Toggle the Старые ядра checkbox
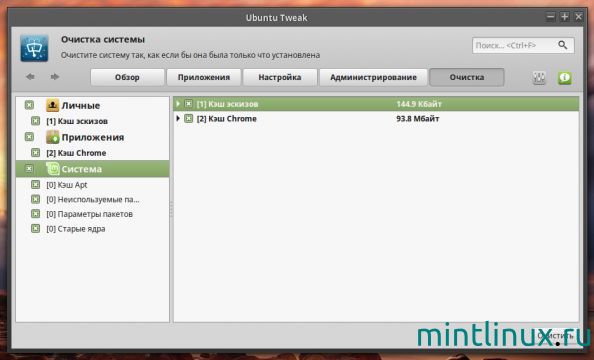The width and height of the screenshot is (594, 360). click(x=35, y=229)
